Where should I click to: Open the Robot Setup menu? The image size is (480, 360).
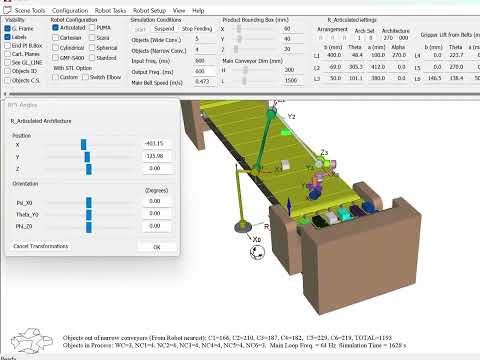coord(149,11)
